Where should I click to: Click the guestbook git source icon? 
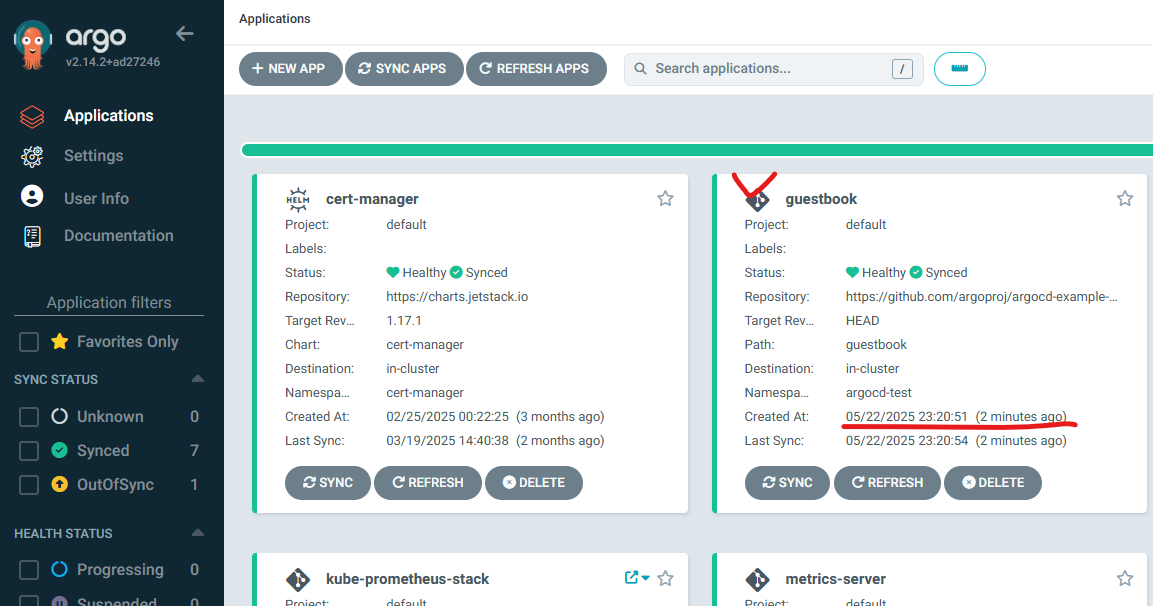(x=757, y=200)
